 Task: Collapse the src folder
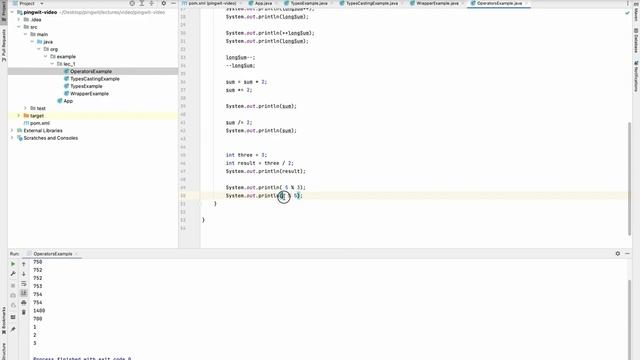(19, 27)
